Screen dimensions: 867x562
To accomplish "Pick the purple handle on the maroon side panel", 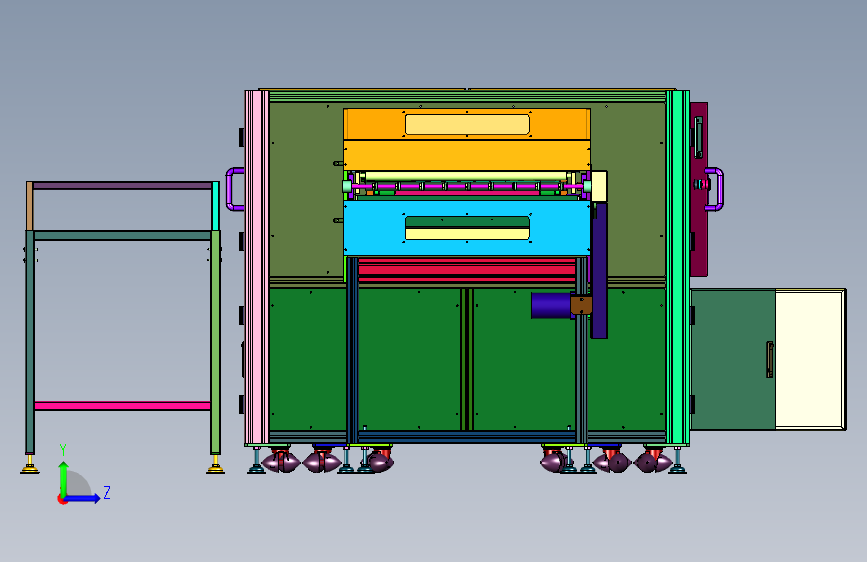I will click(x=714, y=189).
